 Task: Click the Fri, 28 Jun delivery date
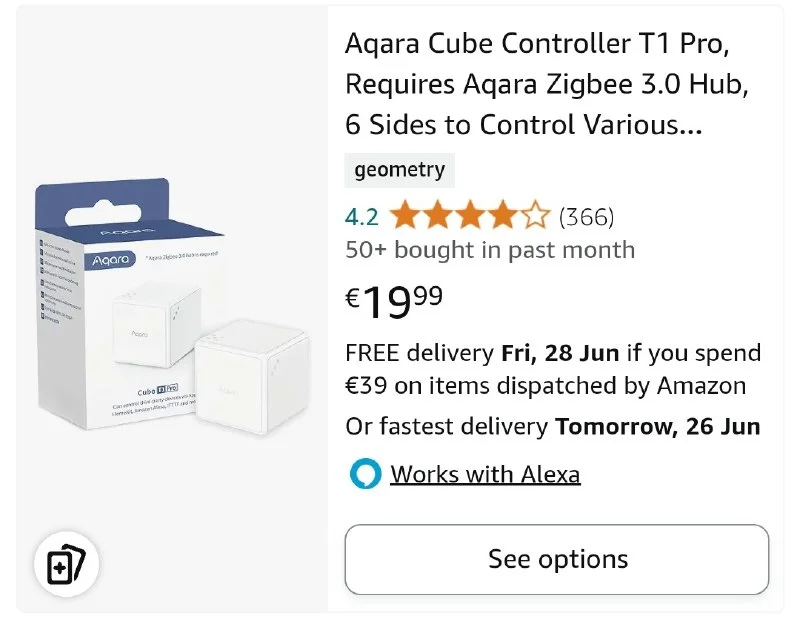pos(560,353)
